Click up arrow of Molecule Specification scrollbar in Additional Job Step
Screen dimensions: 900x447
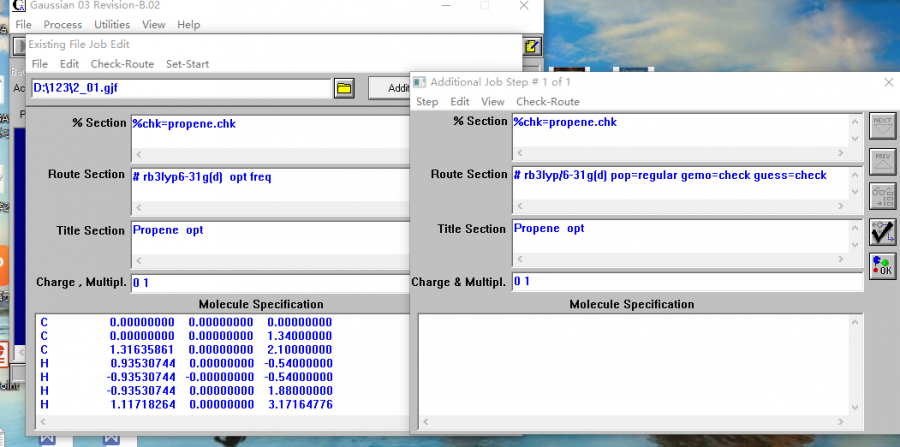pyautogui.click(x=856, y=322)
